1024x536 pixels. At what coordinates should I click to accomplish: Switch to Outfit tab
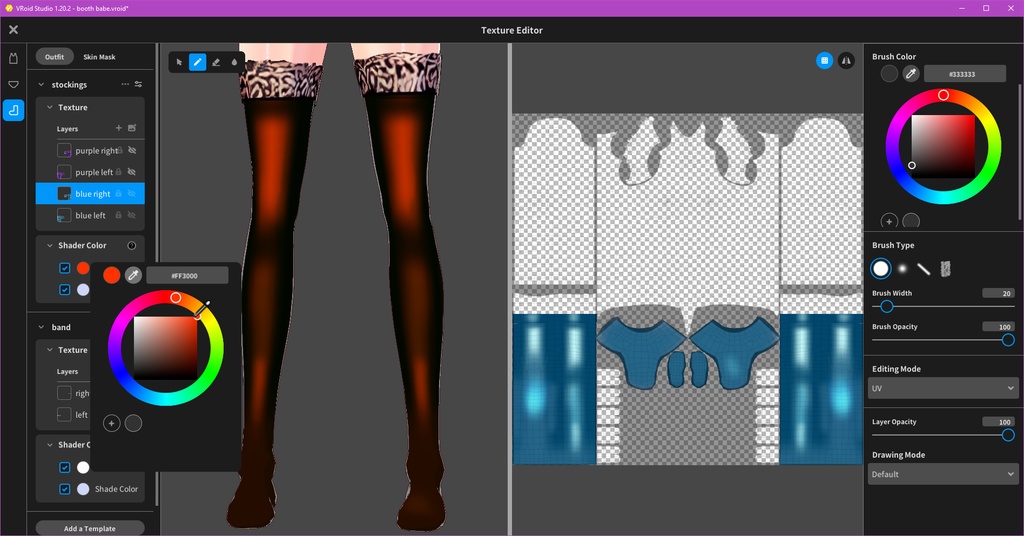(x=54, y=57)
